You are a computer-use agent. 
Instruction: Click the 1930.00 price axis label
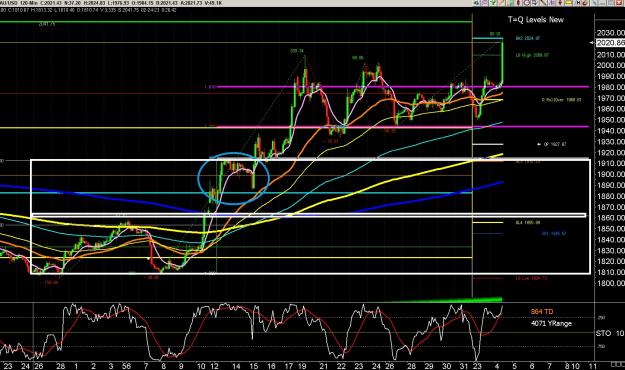(611, 142)
